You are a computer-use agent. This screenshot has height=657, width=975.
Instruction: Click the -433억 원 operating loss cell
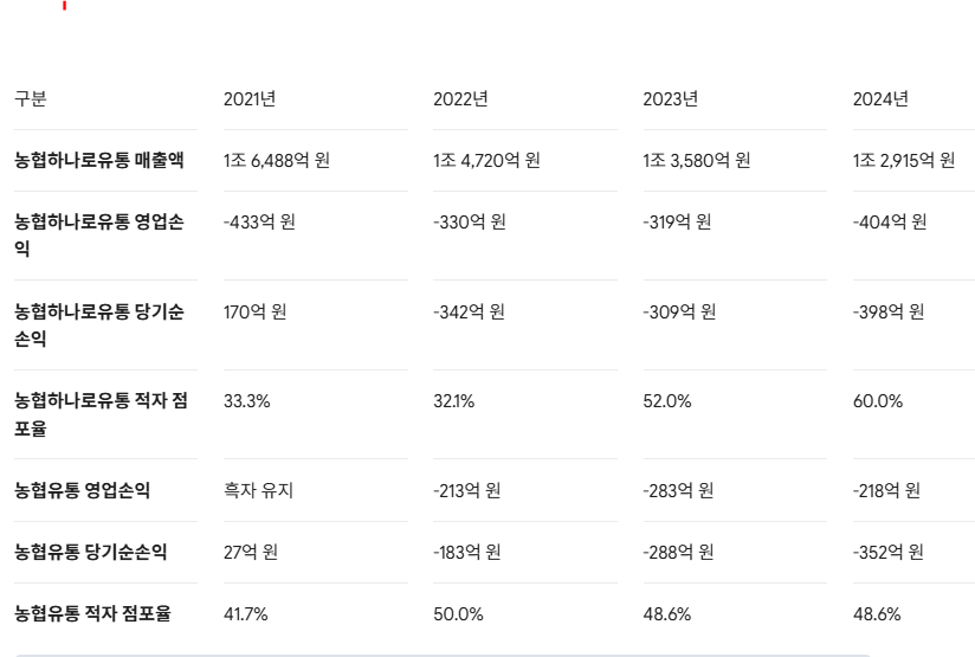259,222
